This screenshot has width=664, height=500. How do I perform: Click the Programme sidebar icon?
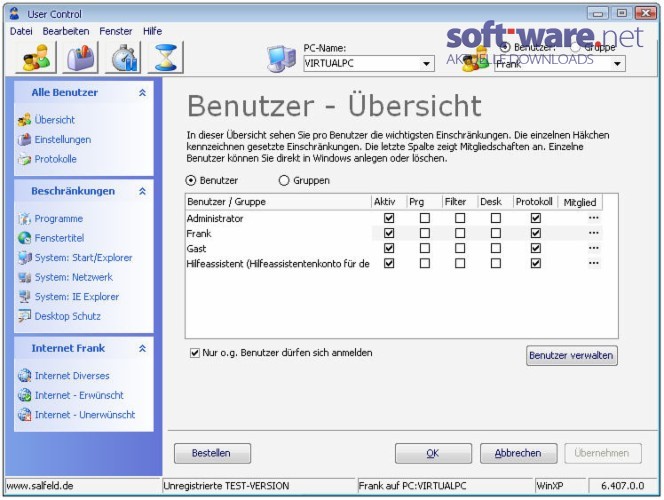tap(25, 218)
